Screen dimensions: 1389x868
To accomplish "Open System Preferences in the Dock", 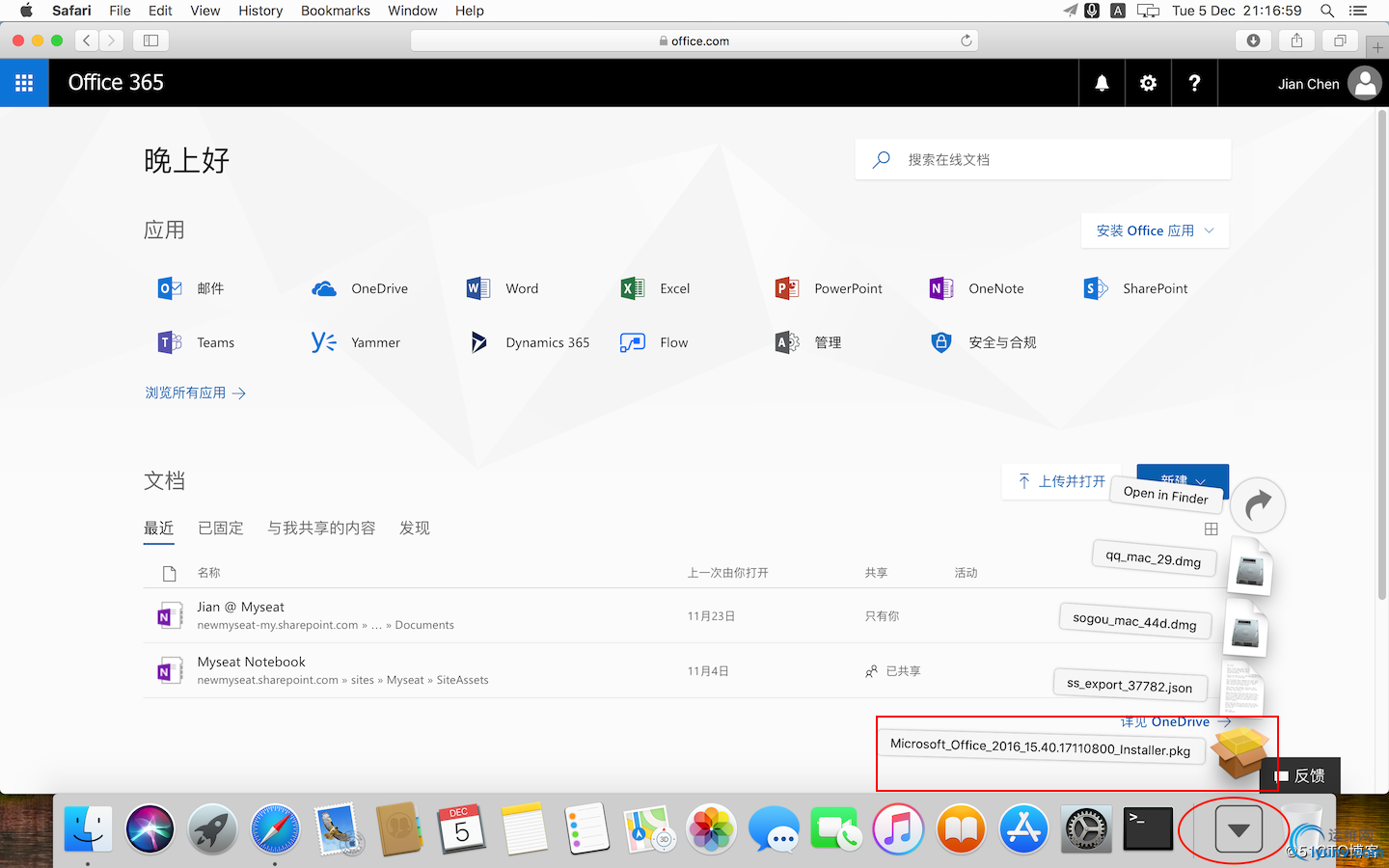I will 1086,829.
